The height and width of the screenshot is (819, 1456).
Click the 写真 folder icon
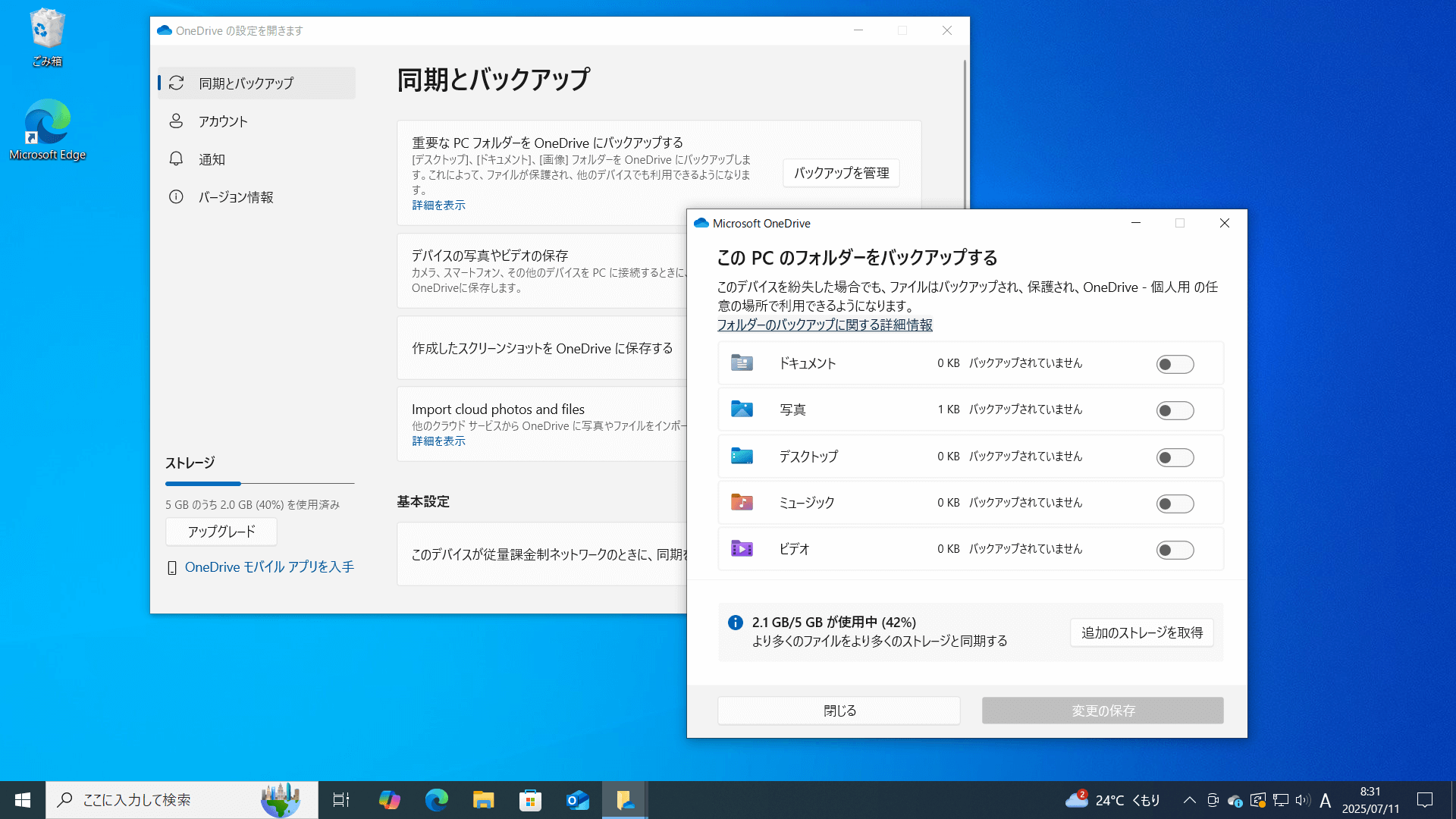(x=742, y=409)
